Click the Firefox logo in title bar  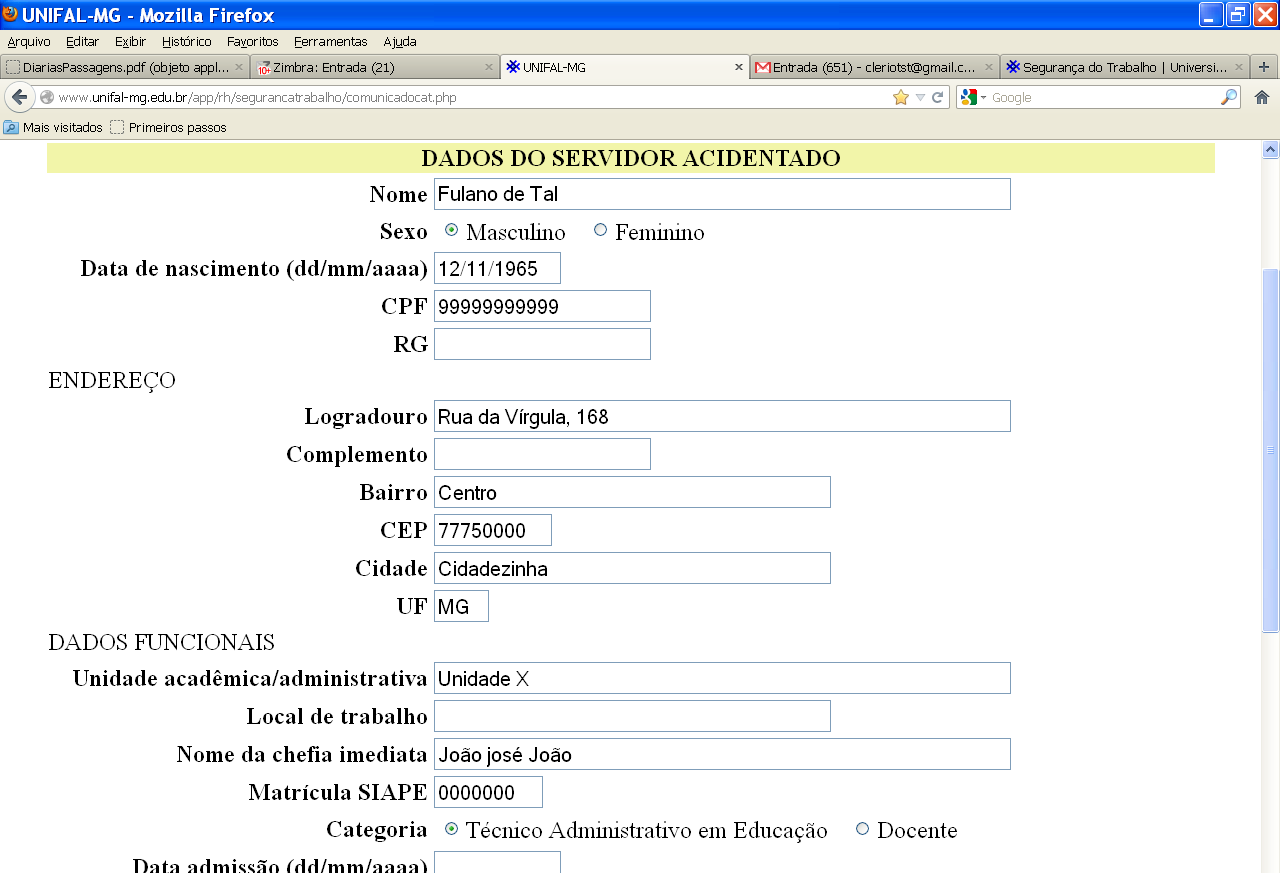10,14
